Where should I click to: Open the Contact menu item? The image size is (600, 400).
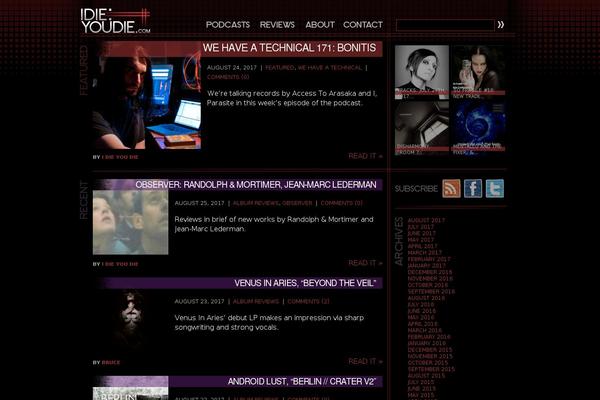point(363,25)
